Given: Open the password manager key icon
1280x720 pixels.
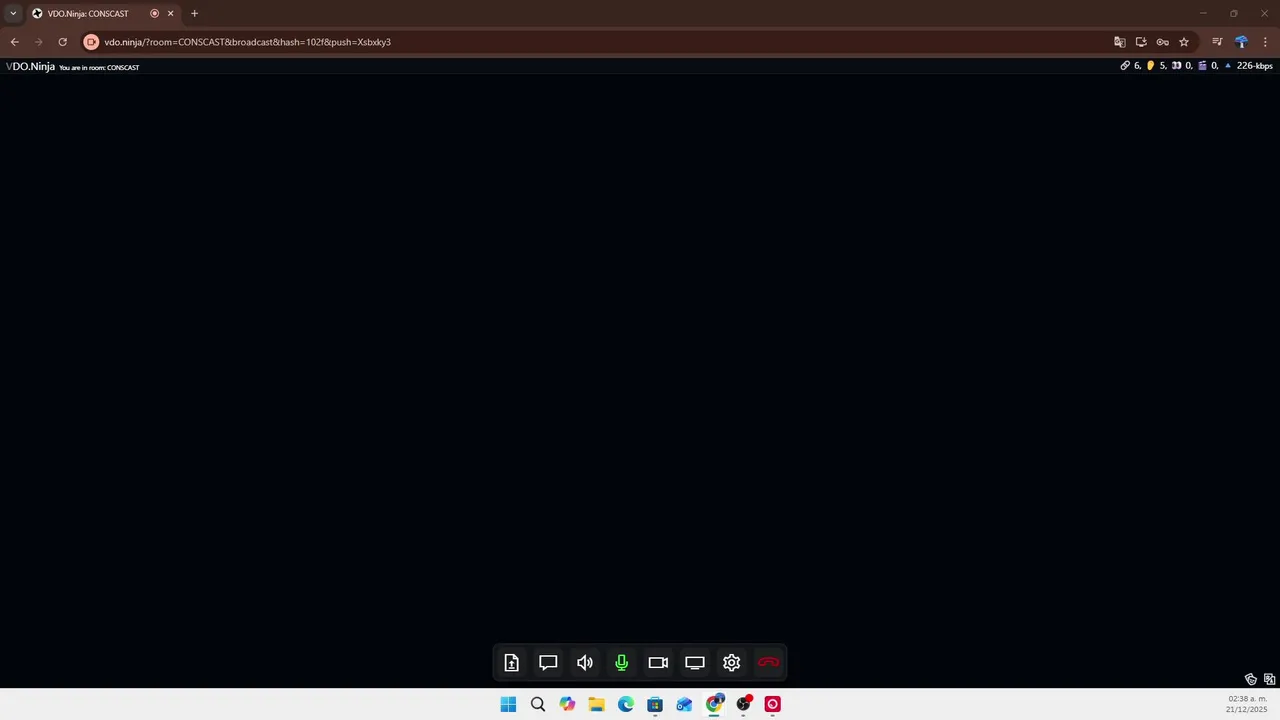Looking at the screenshot, I should click(1162, 42).
